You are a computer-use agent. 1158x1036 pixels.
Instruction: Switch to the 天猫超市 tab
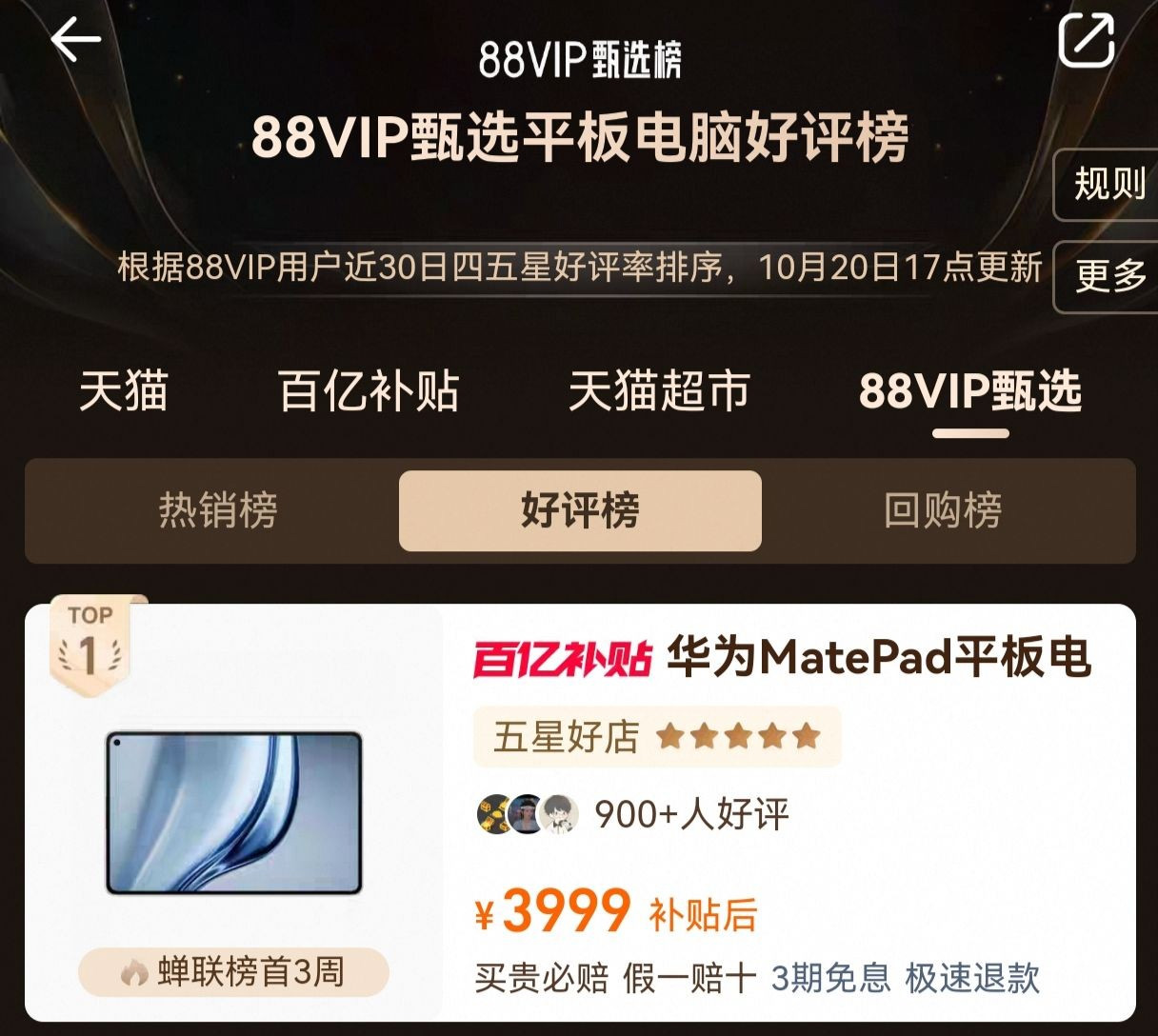pos(659,390)
